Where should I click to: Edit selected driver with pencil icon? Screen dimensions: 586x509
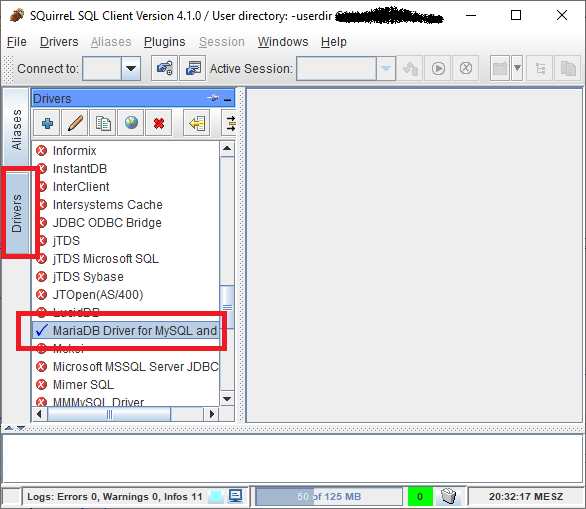[x=75, y=123]
